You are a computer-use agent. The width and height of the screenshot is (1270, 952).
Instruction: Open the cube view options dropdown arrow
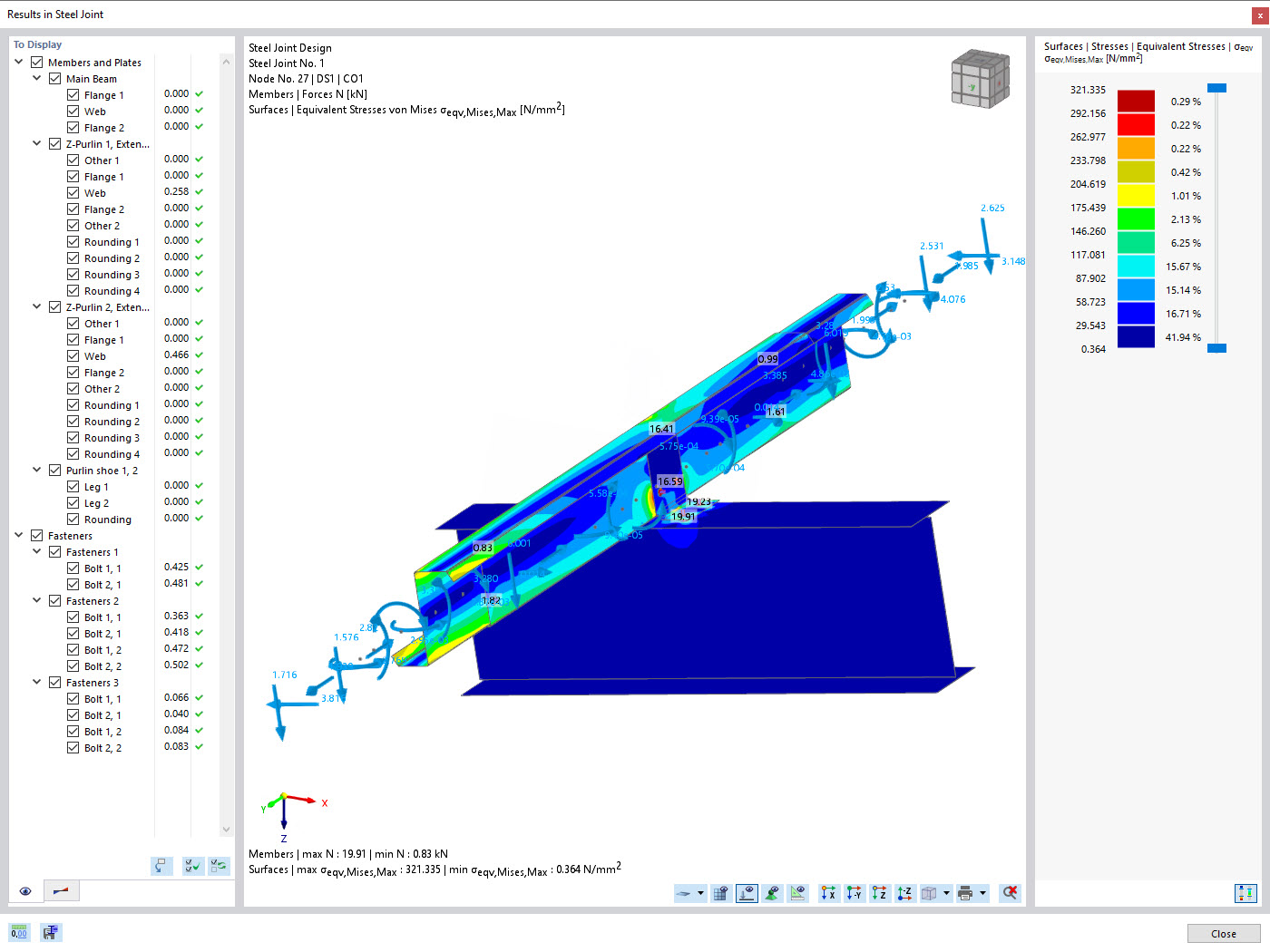point(946,893)
